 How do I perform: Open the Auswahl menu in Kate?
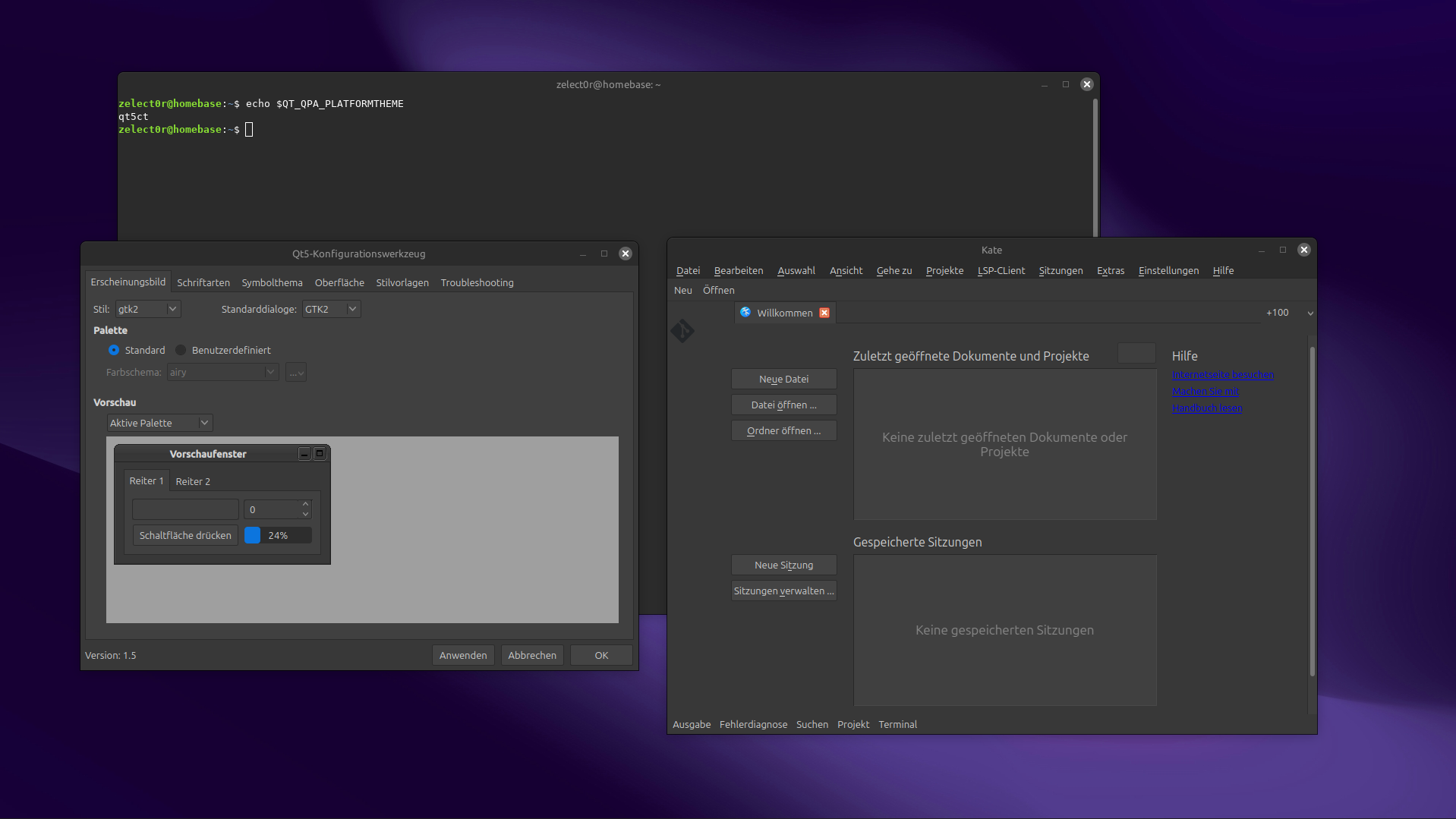796,270
